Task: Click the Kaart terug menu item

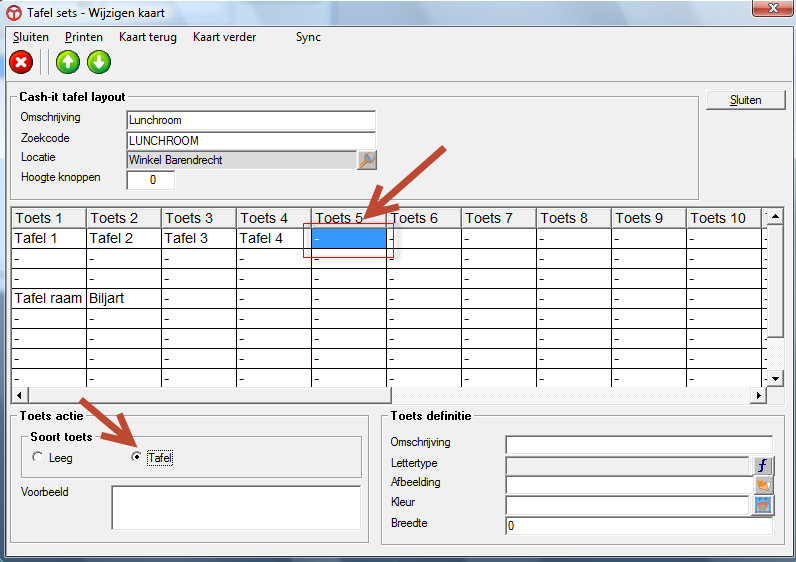Action: pos(148,37)
